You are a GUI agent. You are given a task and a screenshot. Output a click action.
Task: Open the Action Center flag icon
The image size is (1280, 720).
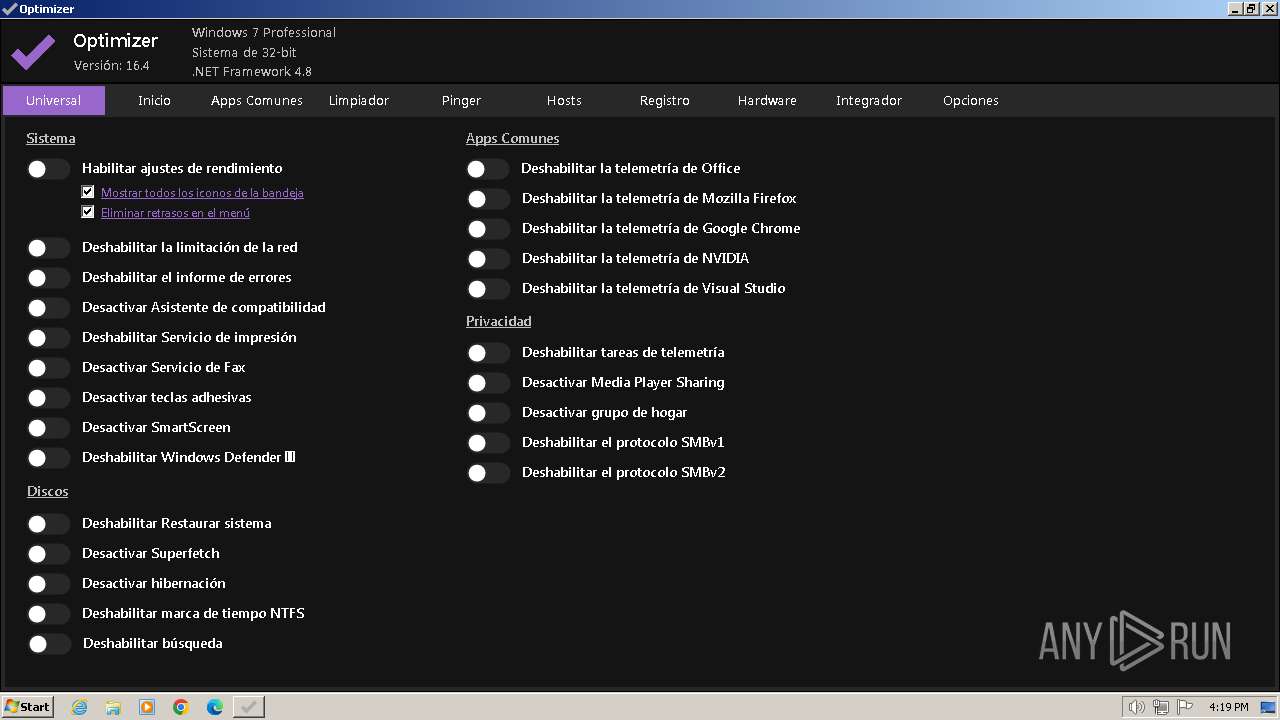coord(1185,707)
